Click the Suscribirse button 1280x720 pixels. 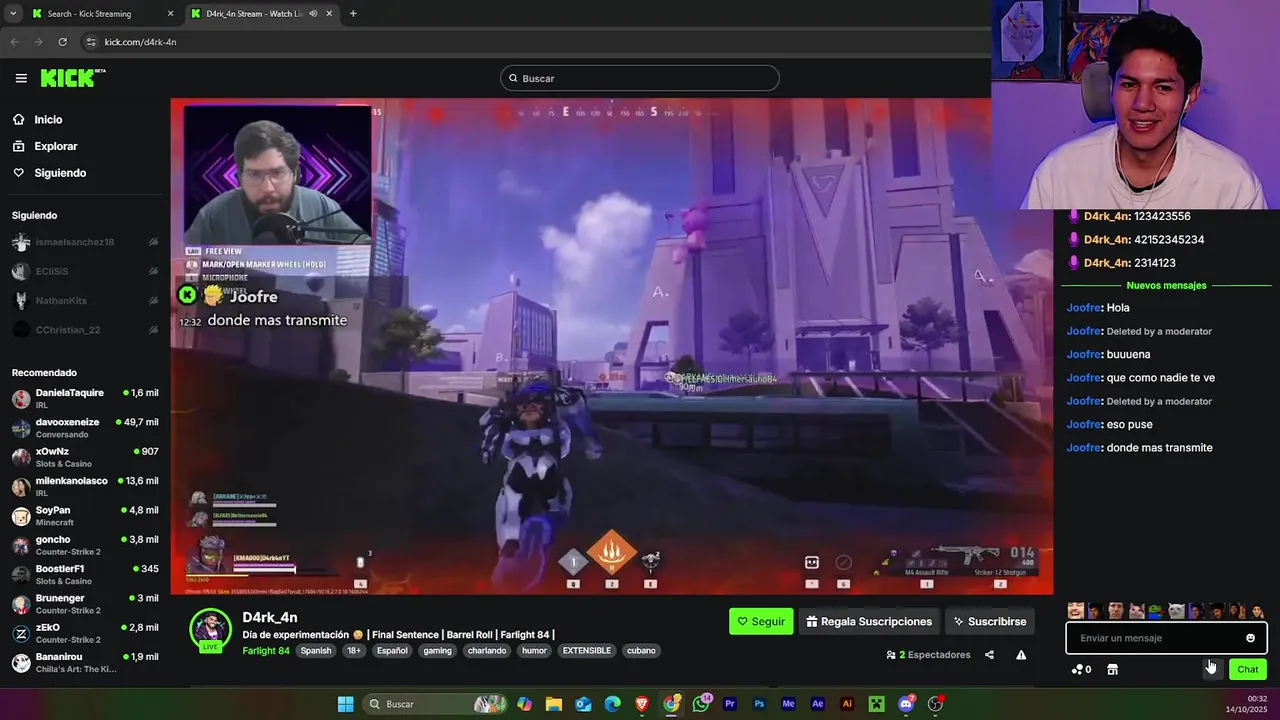pyautogui.click(x=989, y=621)
